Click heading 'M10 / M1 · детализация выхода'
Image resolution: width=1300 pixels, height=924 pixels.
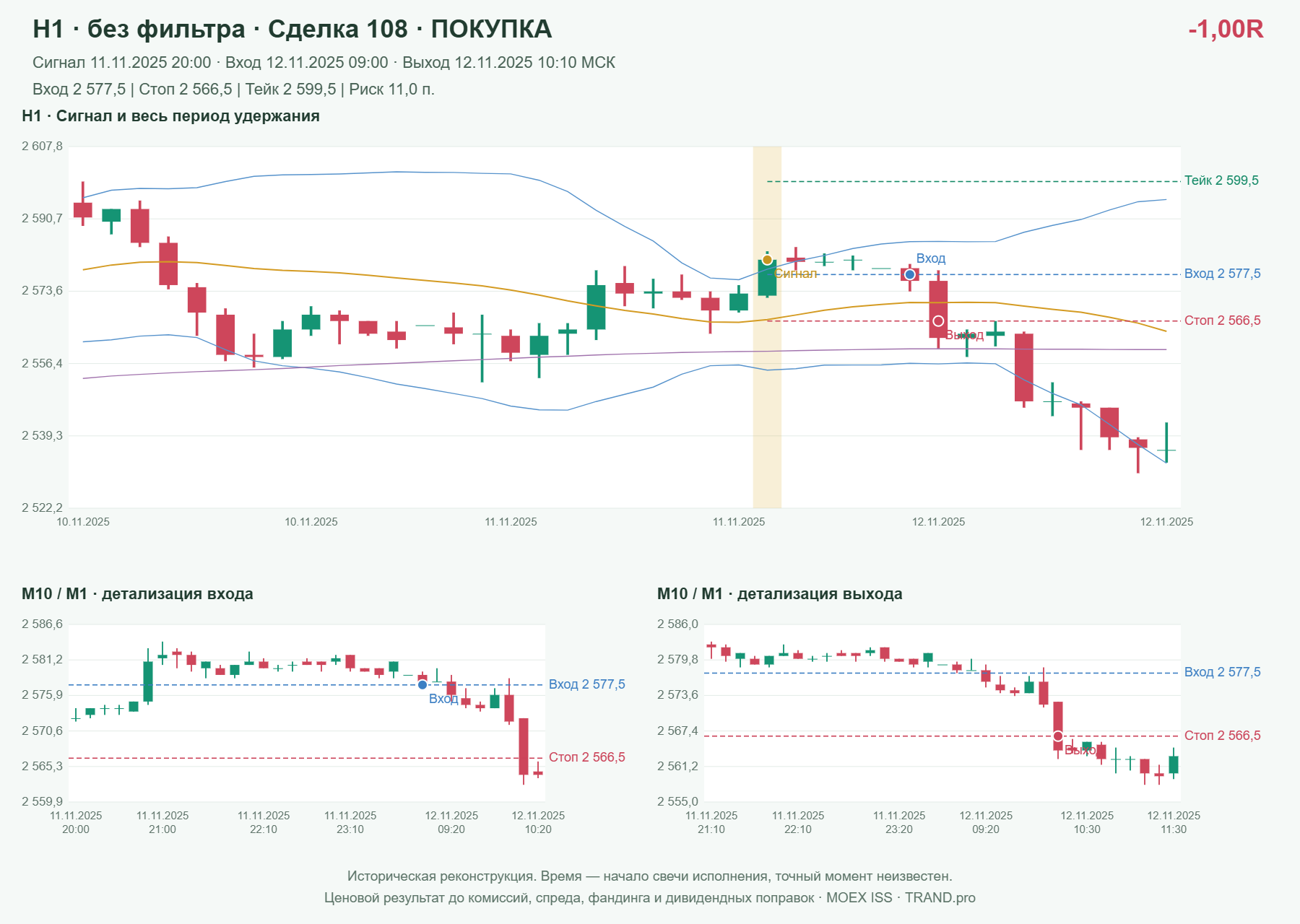point(780,594)
